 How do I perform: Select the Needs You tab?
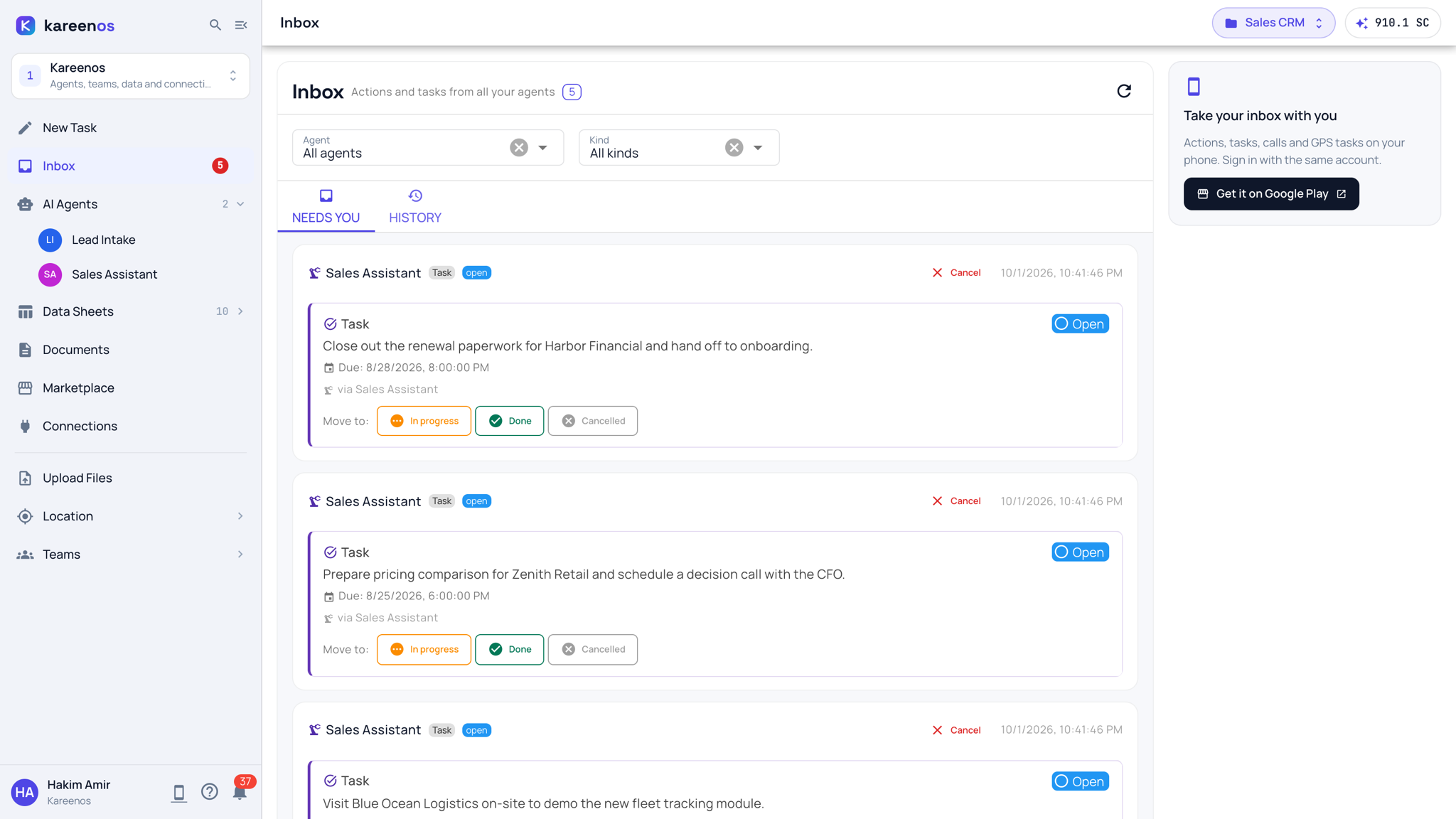coord(326,207)
